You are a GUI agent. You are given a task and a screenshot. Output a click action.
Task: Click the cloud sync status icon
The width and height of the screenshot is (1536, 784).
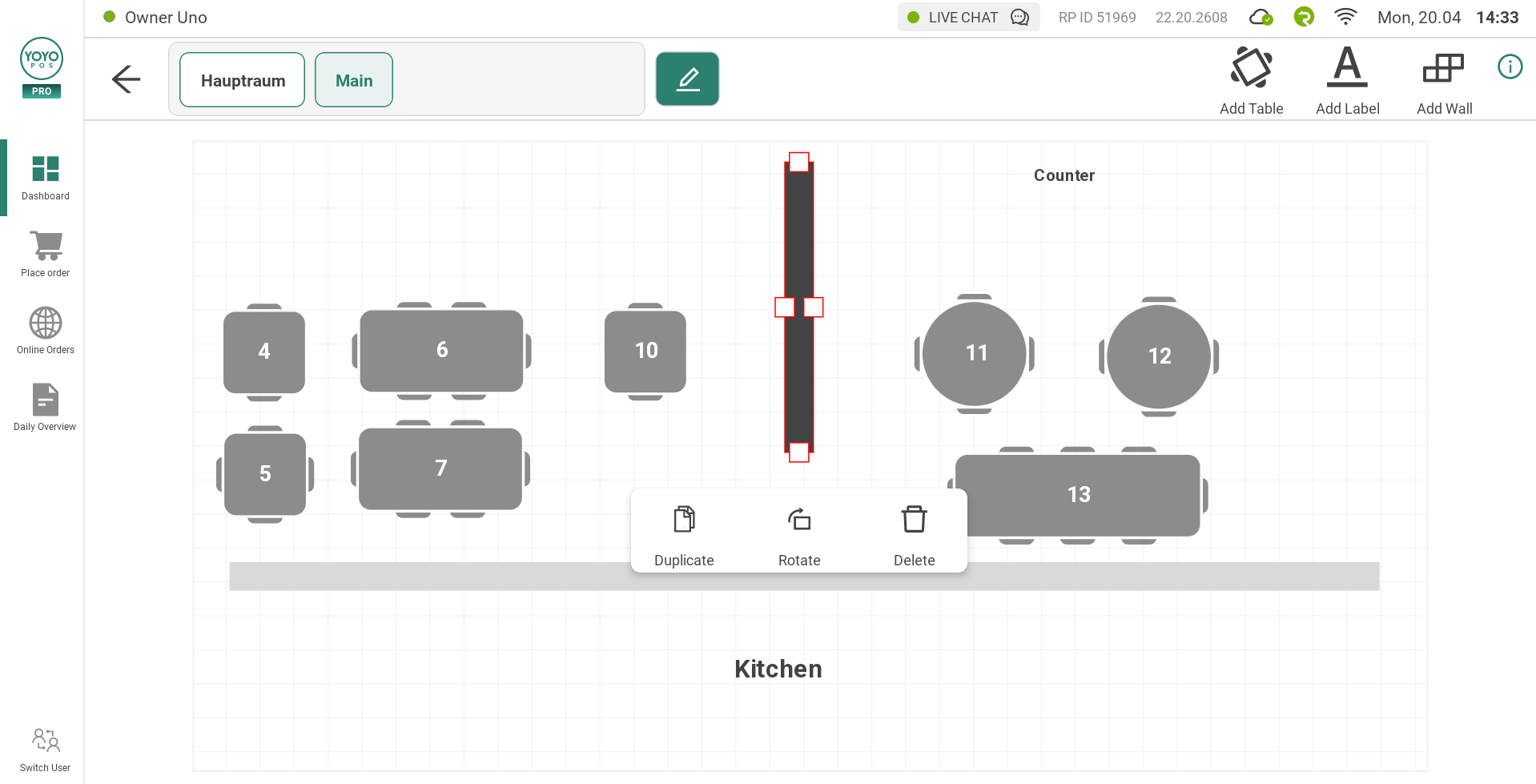pyautogui.click(x=1261, y=18)
